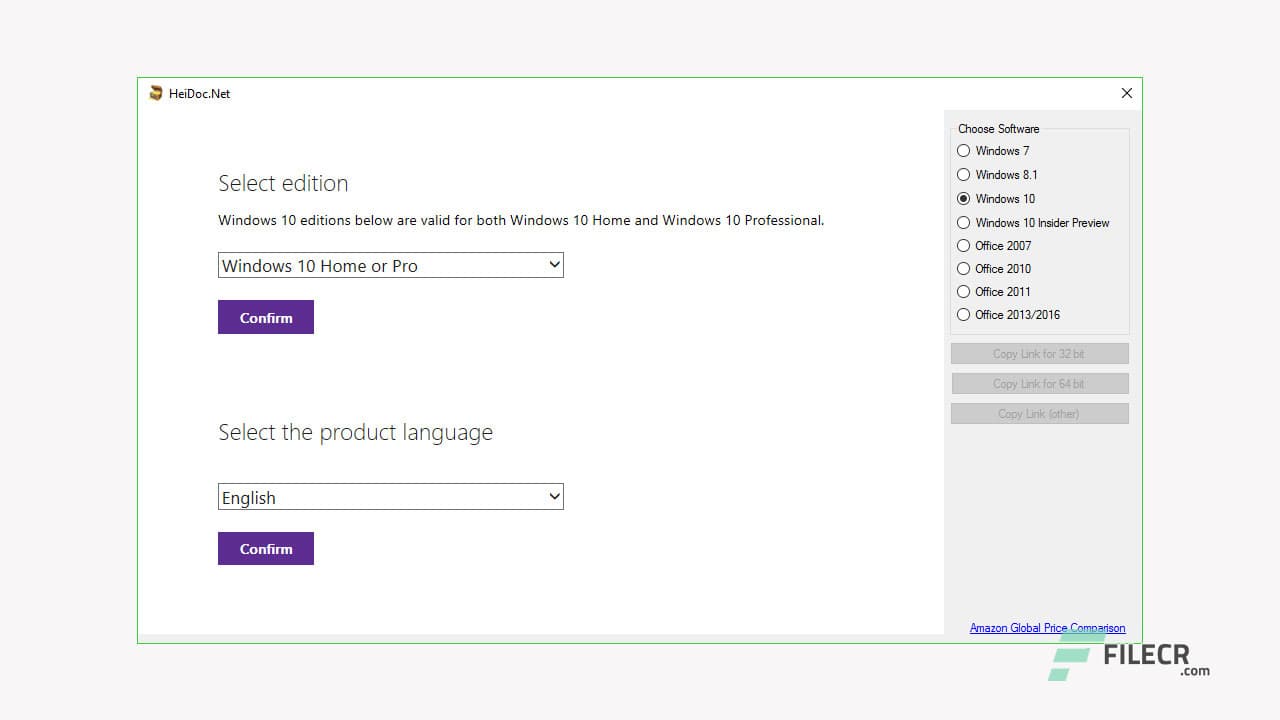1280x720 pixels.
Task: Click the HeiDoc.Net title bar icon
Action: coord(156,93)
